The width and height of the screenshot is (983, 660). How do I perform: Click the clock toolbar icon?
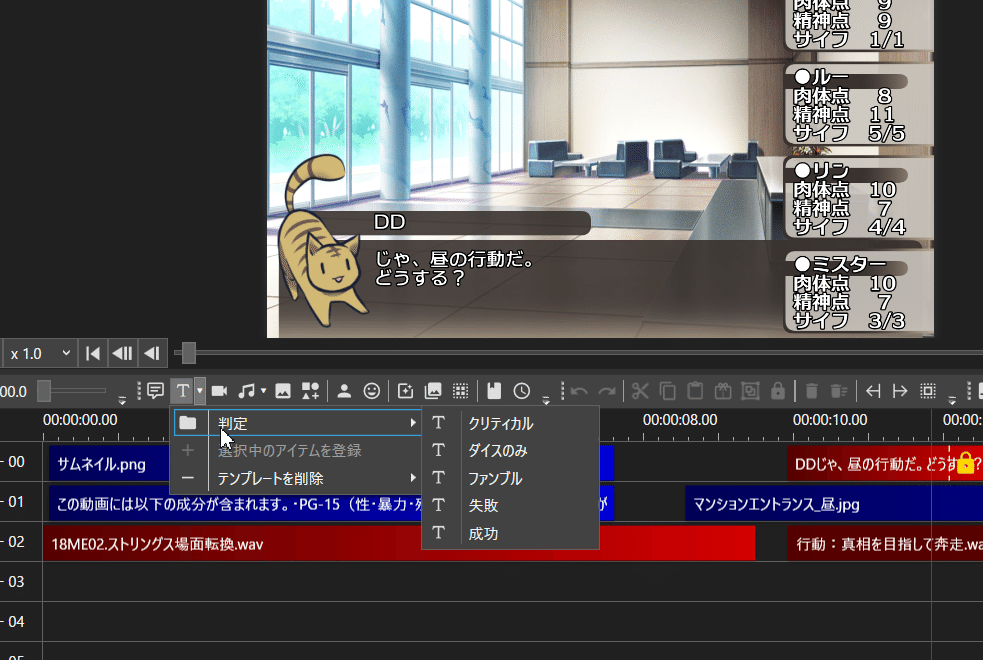[522, 391]
